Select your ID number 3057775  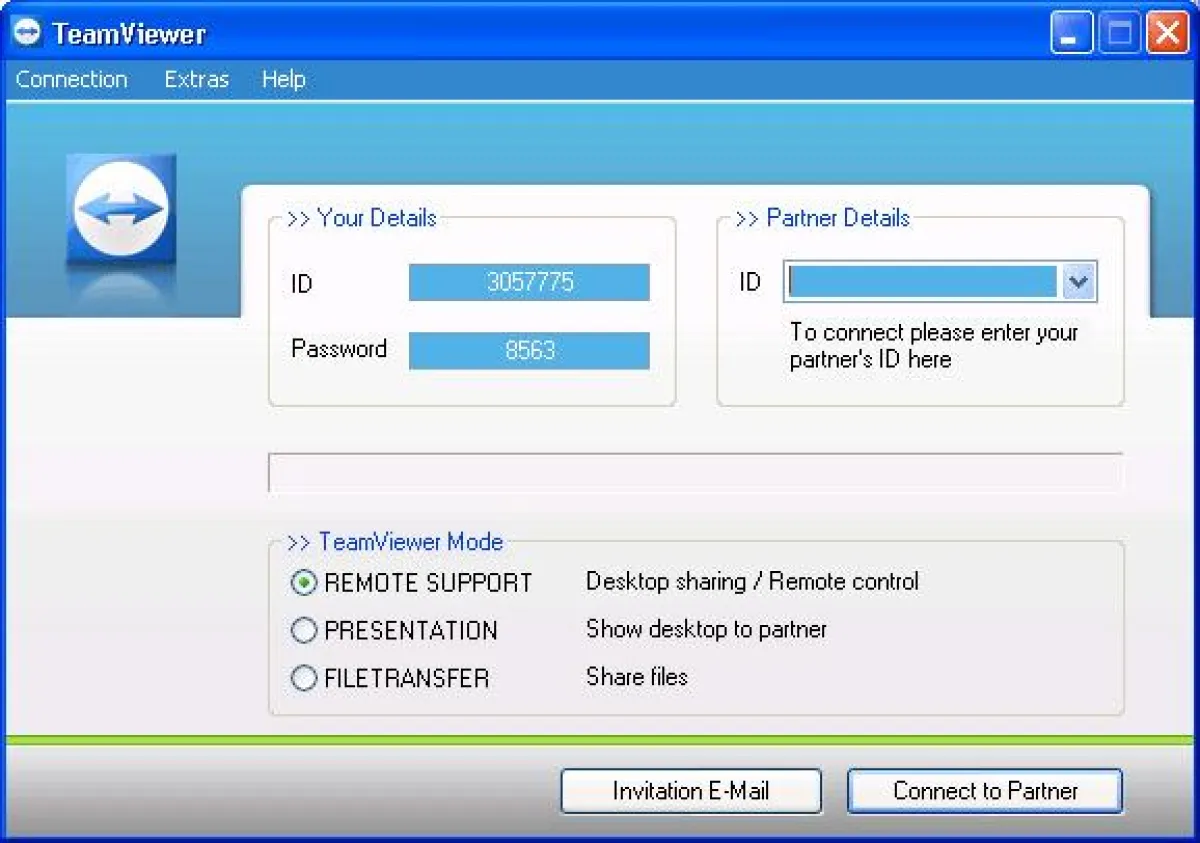pos(529,282)
